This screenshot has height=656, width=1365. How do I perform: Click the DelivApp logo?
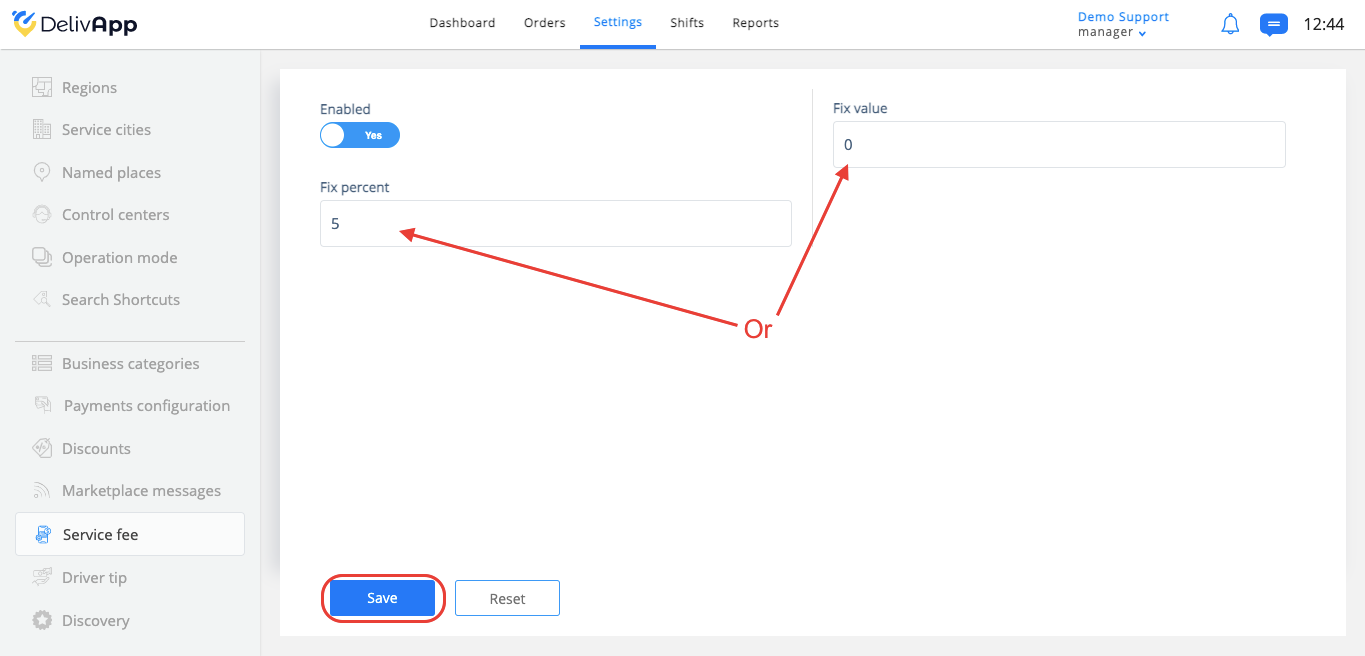click(x=75, y=24)
